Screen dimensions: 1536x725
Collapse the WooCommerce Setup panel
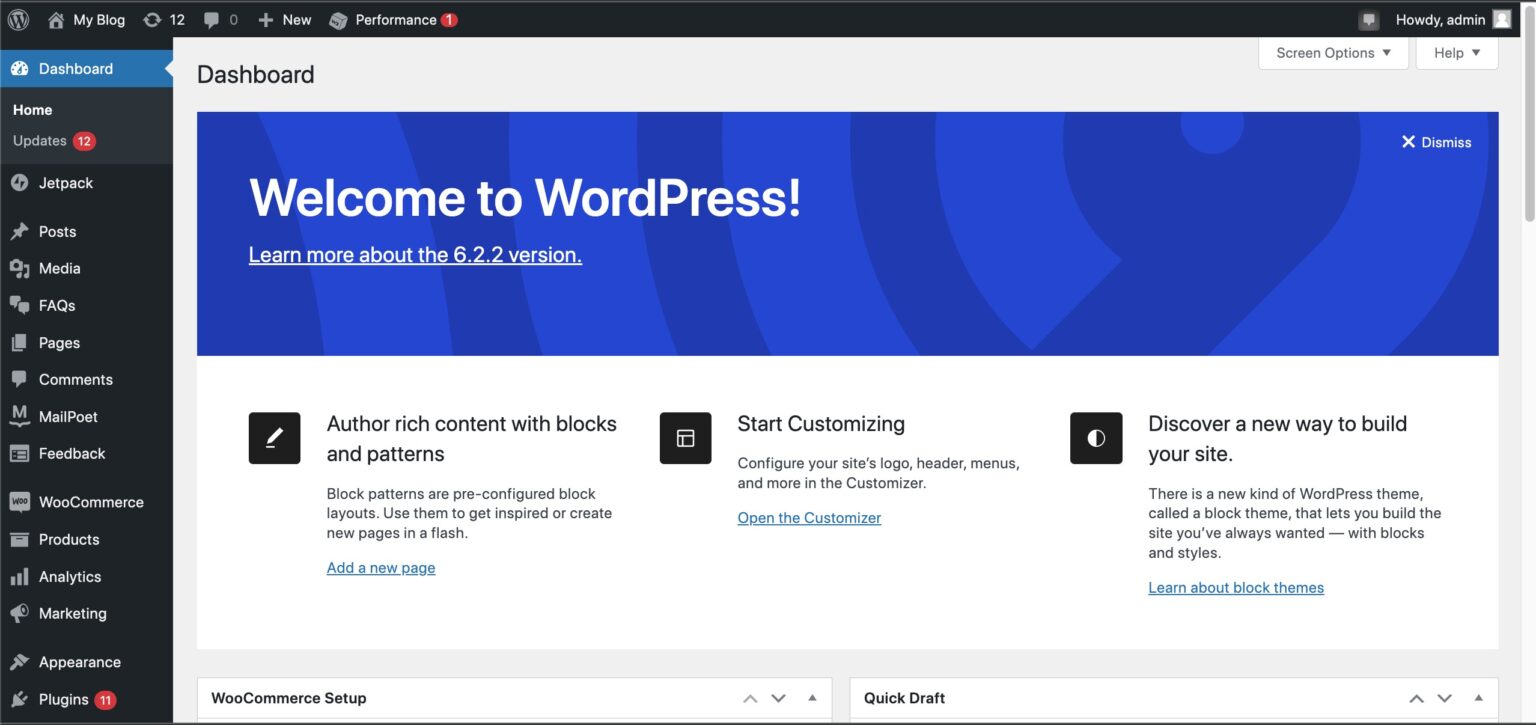click(x=812, y=697)
